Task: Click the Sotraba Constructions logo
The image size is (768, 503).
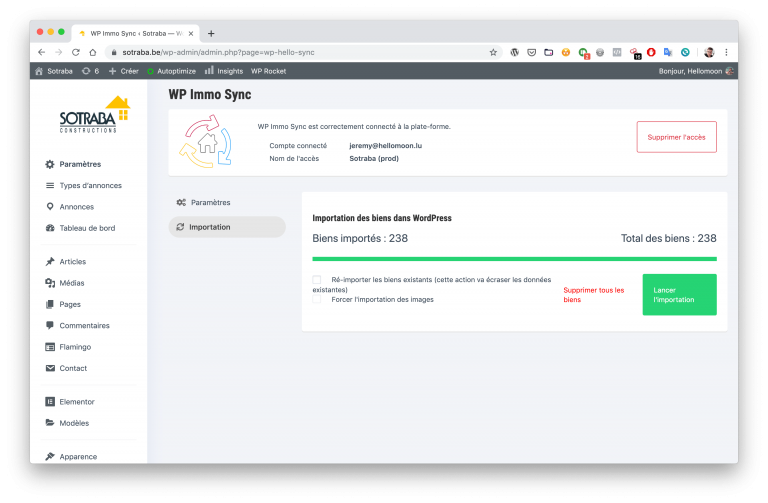Action: tap(94, 115)
